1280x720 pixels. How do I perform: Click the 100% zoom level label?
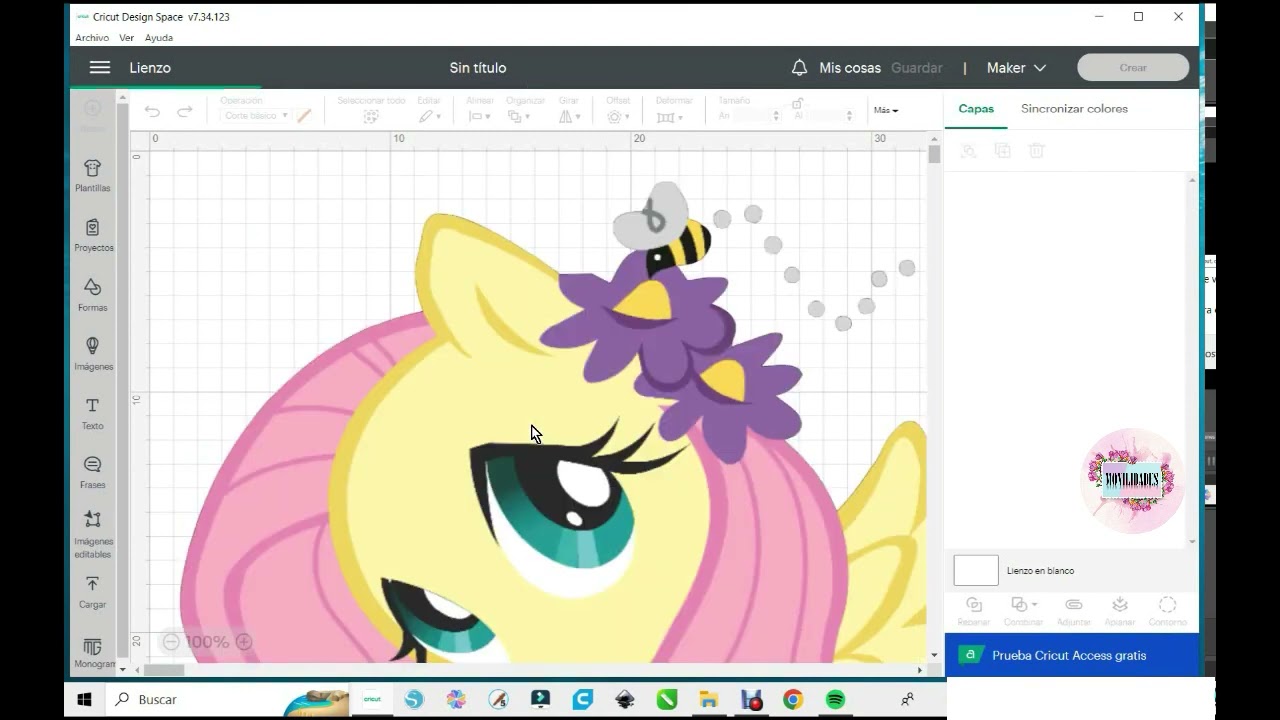(x=207, y=642)
